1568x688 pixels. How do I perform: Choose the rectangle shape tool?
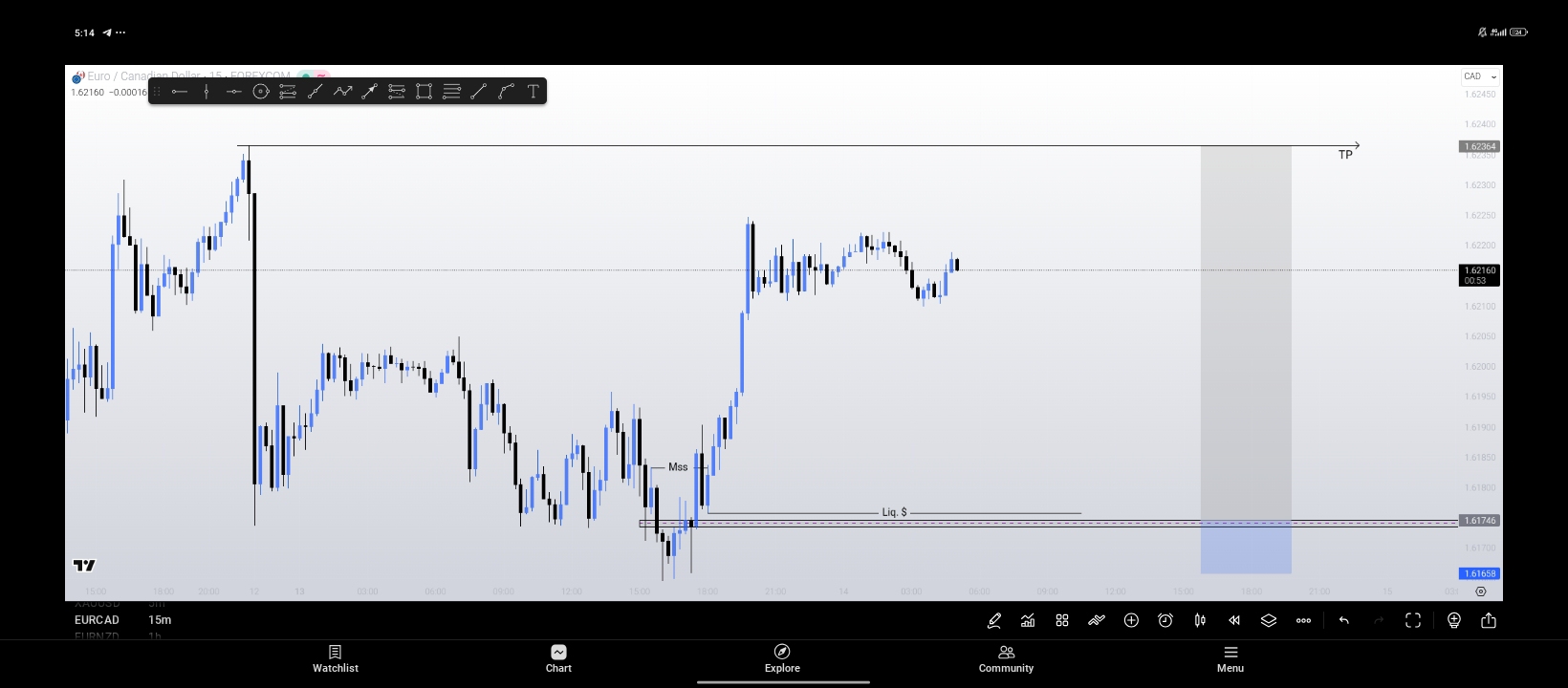pos(424,92)
